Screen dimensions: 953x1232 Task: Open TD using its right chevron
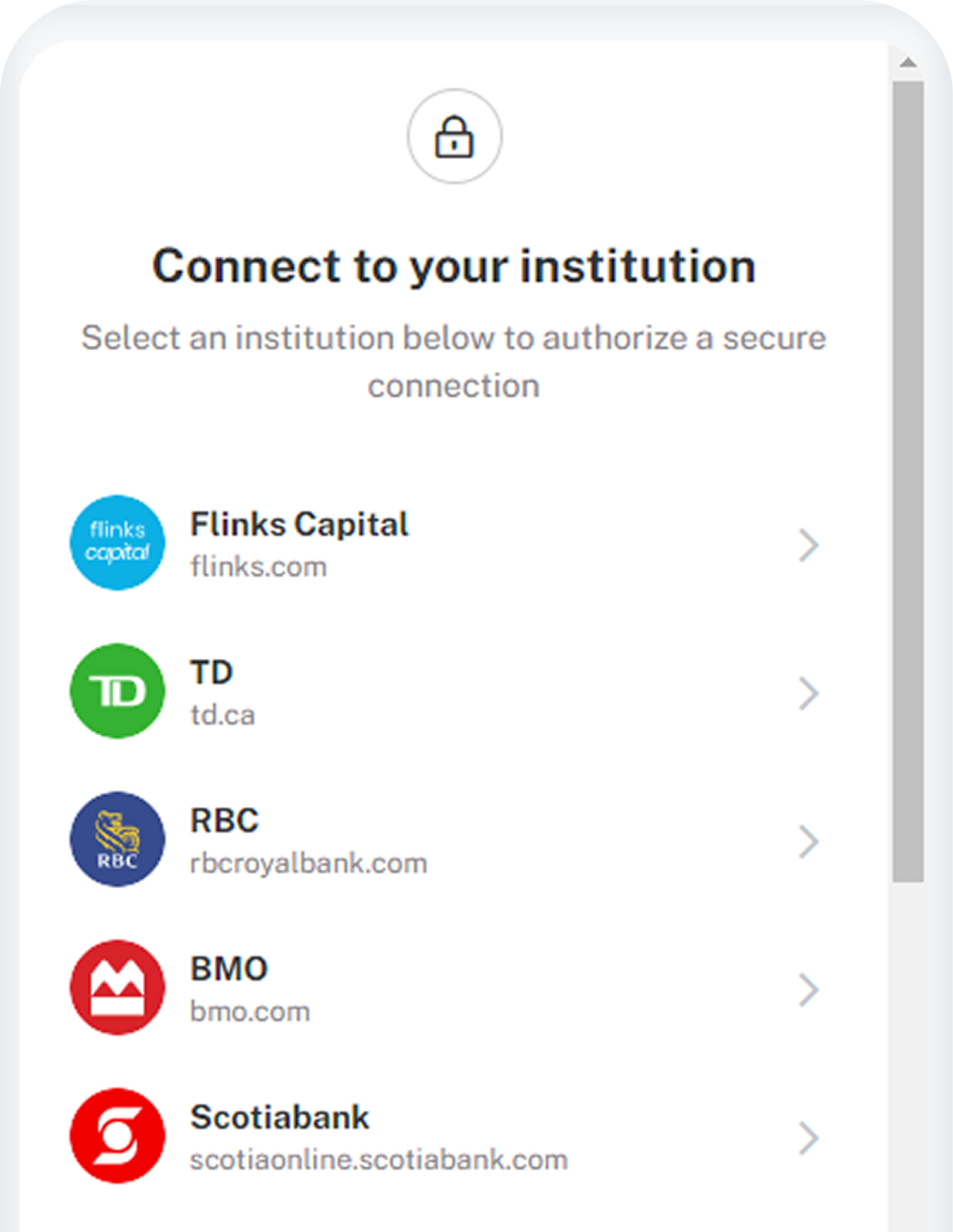pyautogui.click(x=808, y=694)
